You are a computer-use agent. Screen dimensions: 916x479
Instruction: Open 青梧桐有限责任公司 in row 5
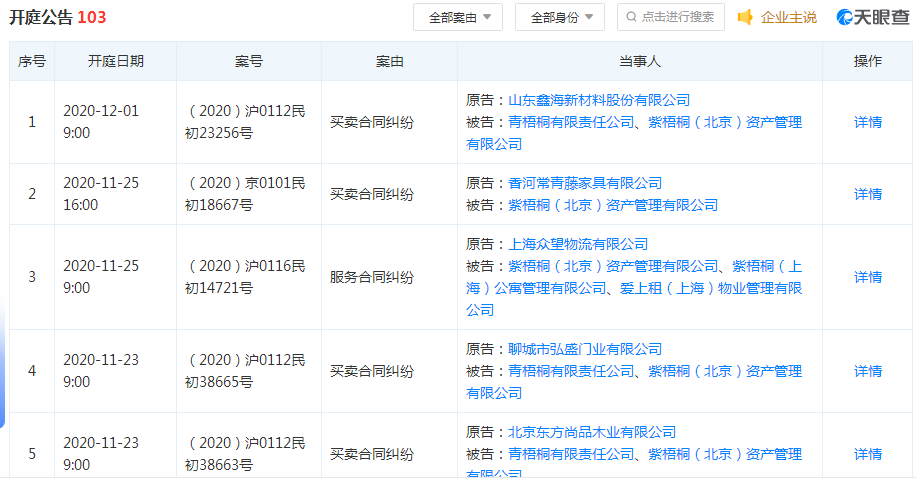point(571,454)
